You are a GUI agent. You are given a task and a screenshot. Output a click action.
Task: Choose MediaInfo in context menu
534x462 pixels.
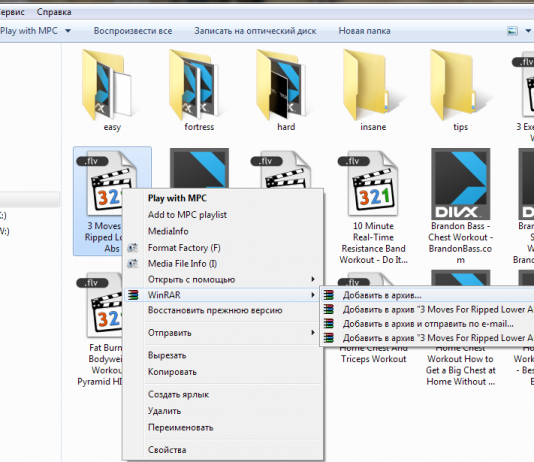[x=168, y=231]
